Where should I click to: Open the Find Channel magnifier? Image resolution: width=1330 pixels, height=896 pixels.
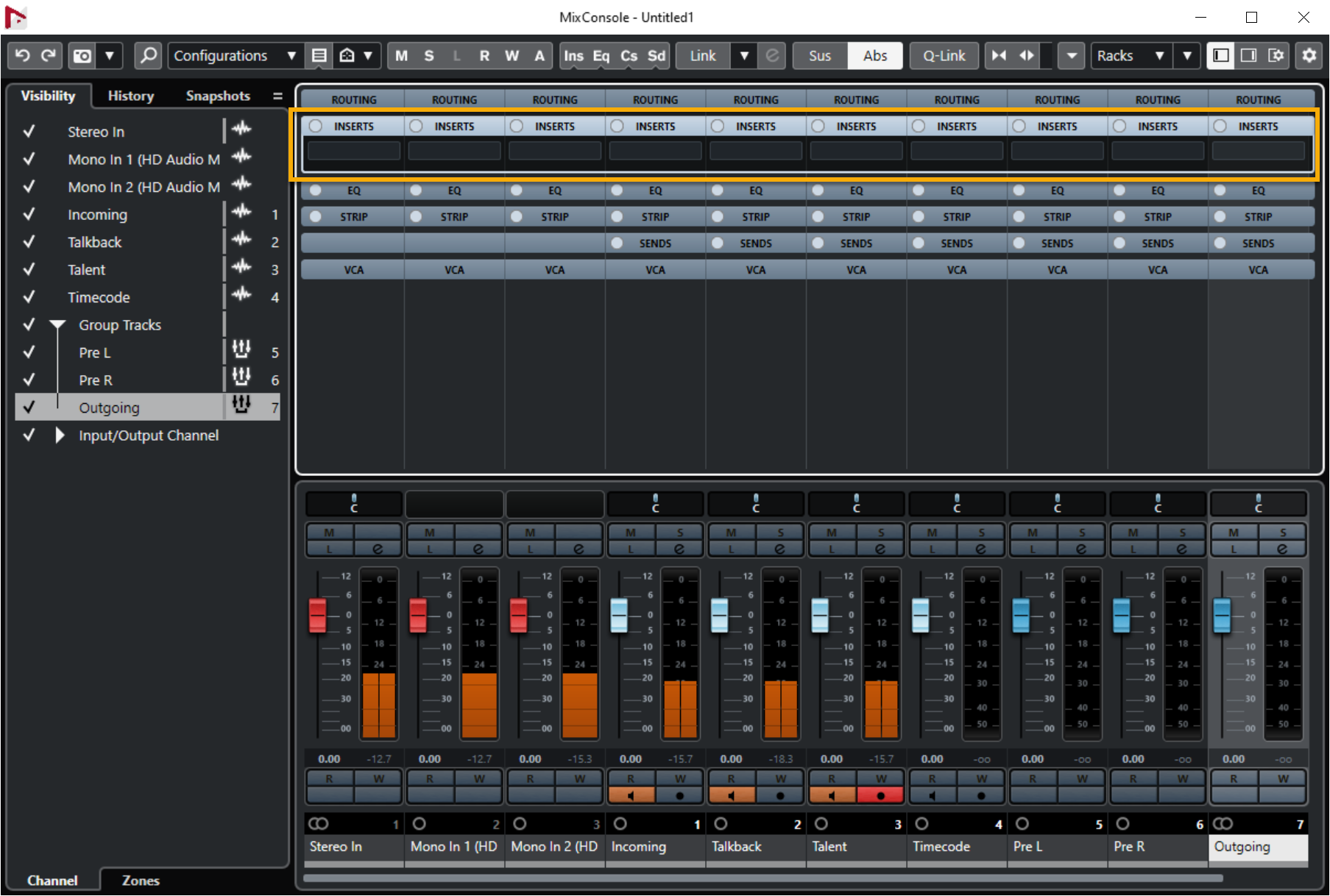[148, 56]
